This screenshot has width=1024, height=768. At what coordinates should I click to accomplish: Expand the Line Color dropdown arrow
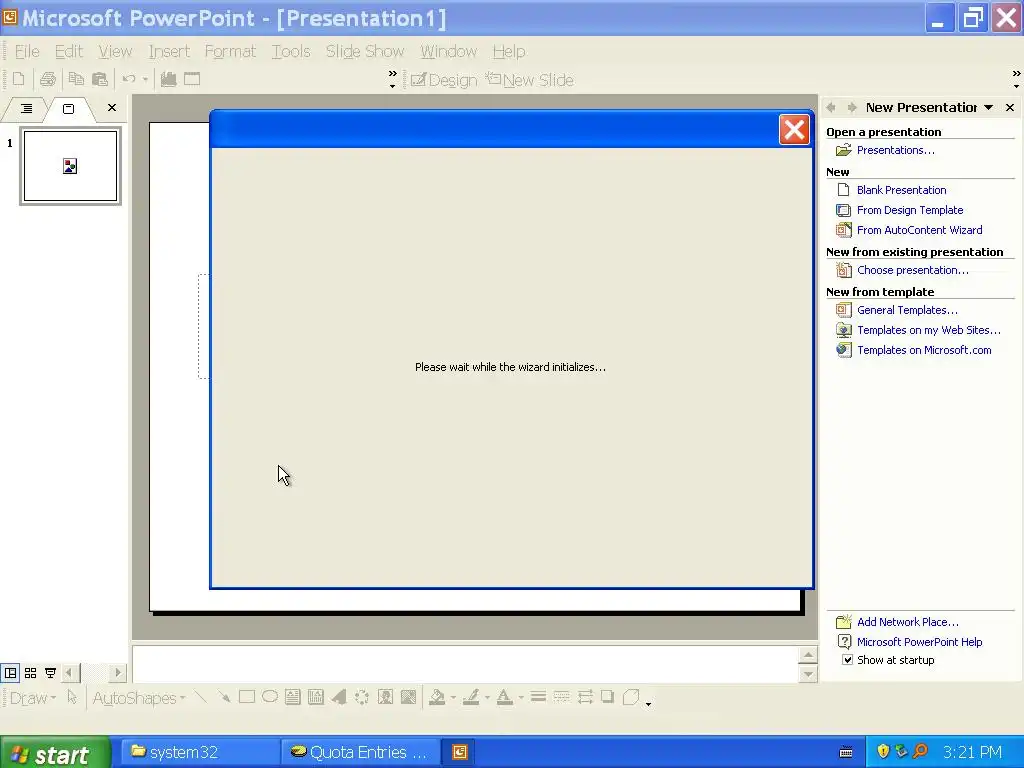(x=487, y=698)
